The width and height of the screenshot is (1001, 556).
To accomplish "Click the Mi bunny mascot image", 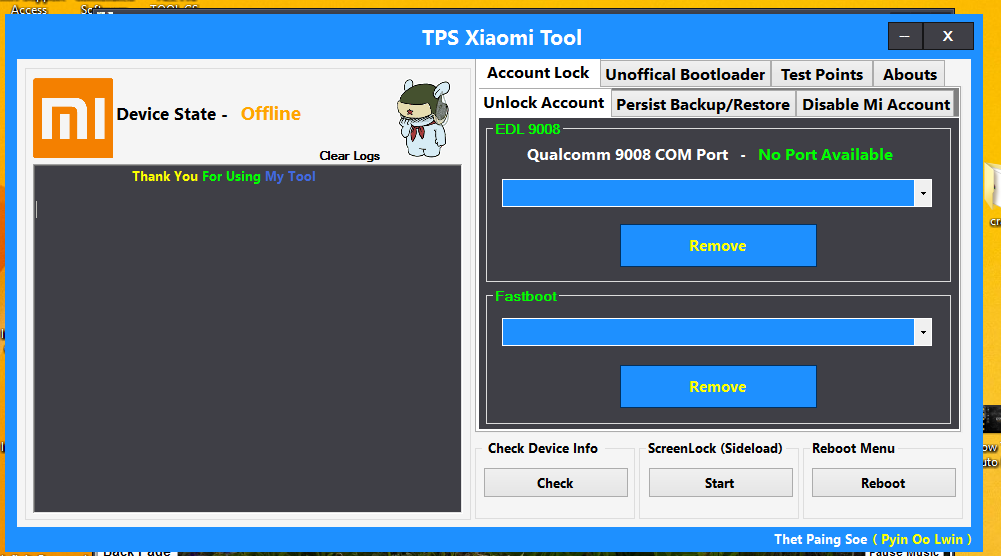I will pos(424,119).
